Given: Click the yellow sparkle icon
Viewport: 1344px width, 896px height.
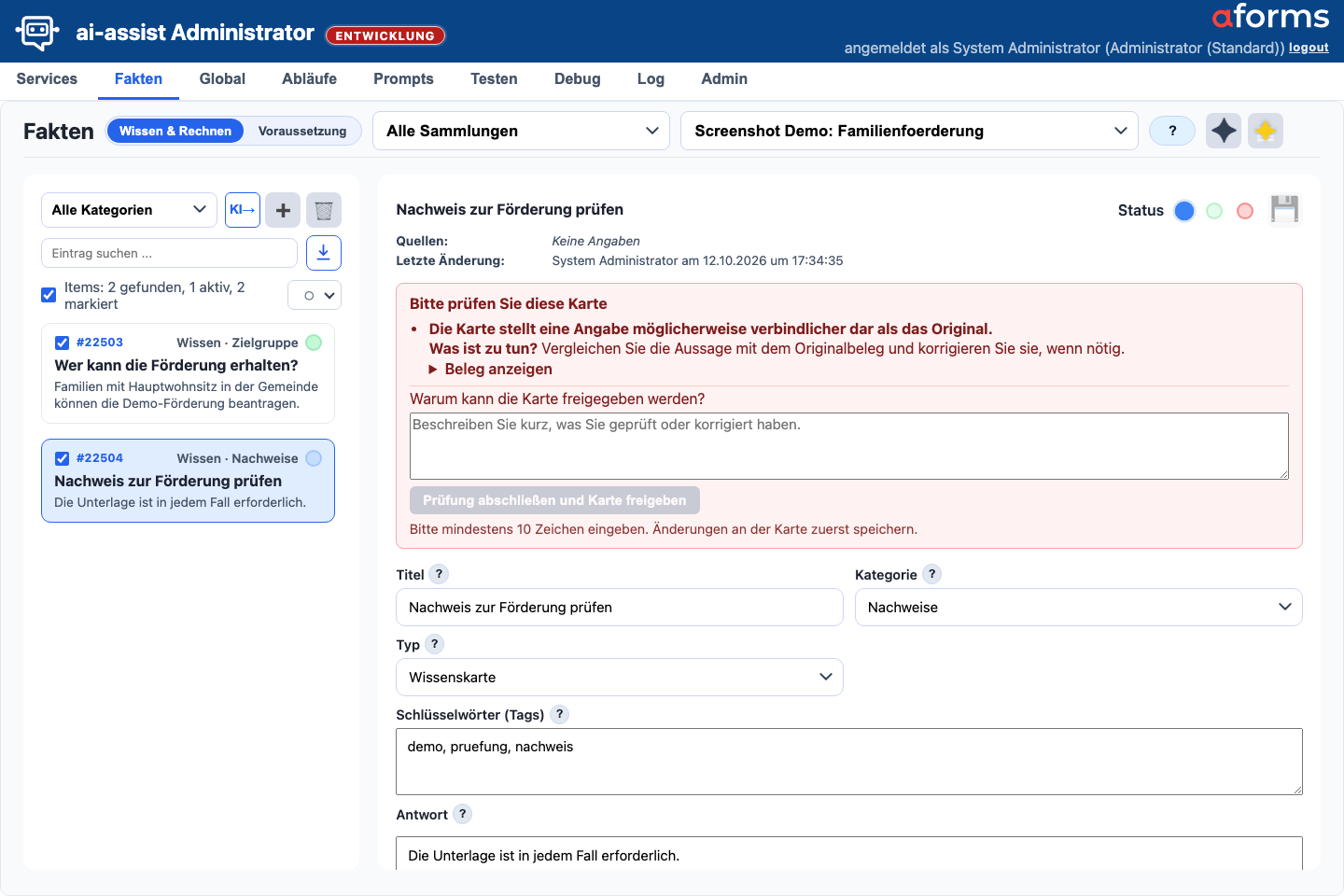Looking at the screenshot, I should point(1266,131).
